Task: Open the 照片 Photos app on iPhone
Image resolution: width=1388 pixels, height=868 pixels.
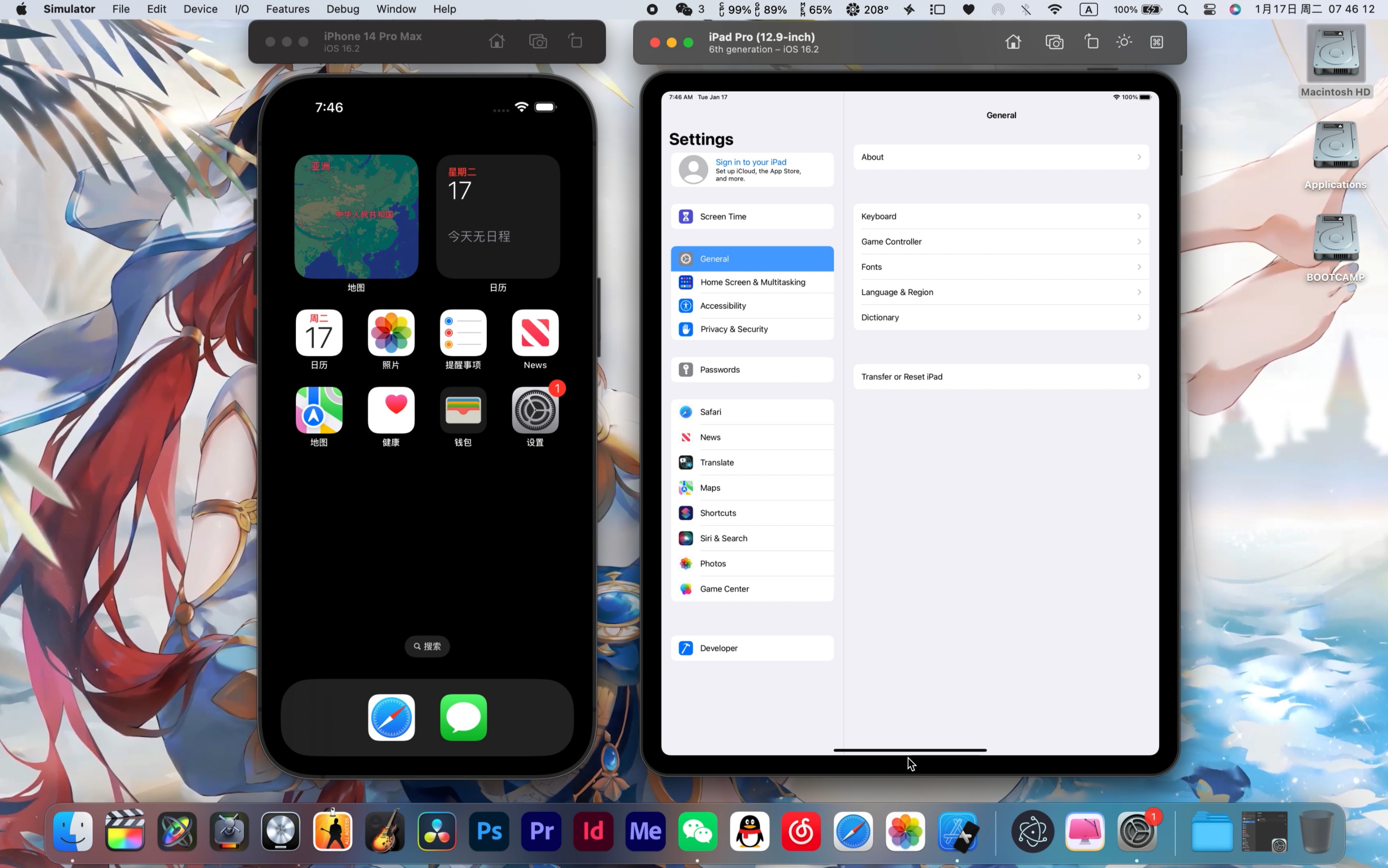Action: 391,333
